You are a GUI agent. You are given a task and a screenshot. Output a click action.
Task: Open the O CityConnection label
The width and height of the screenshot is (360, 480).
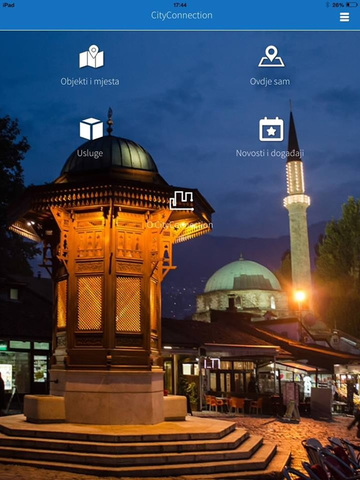point(180,225)
